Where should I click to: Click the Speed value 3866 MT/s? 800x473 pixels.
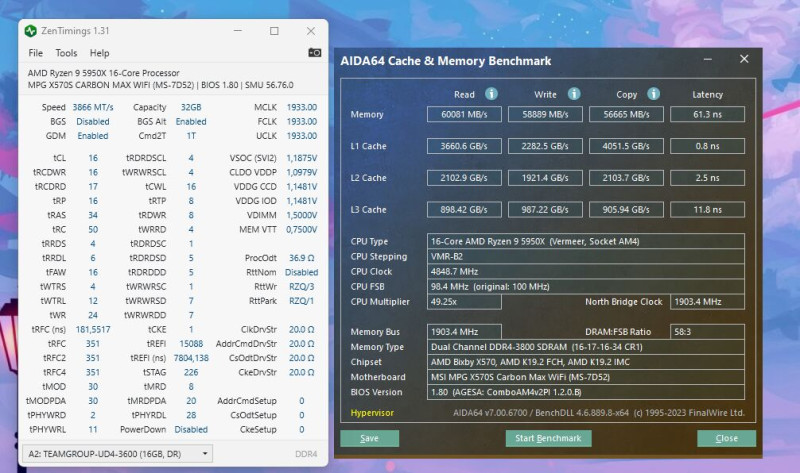(x=93, y=107)
